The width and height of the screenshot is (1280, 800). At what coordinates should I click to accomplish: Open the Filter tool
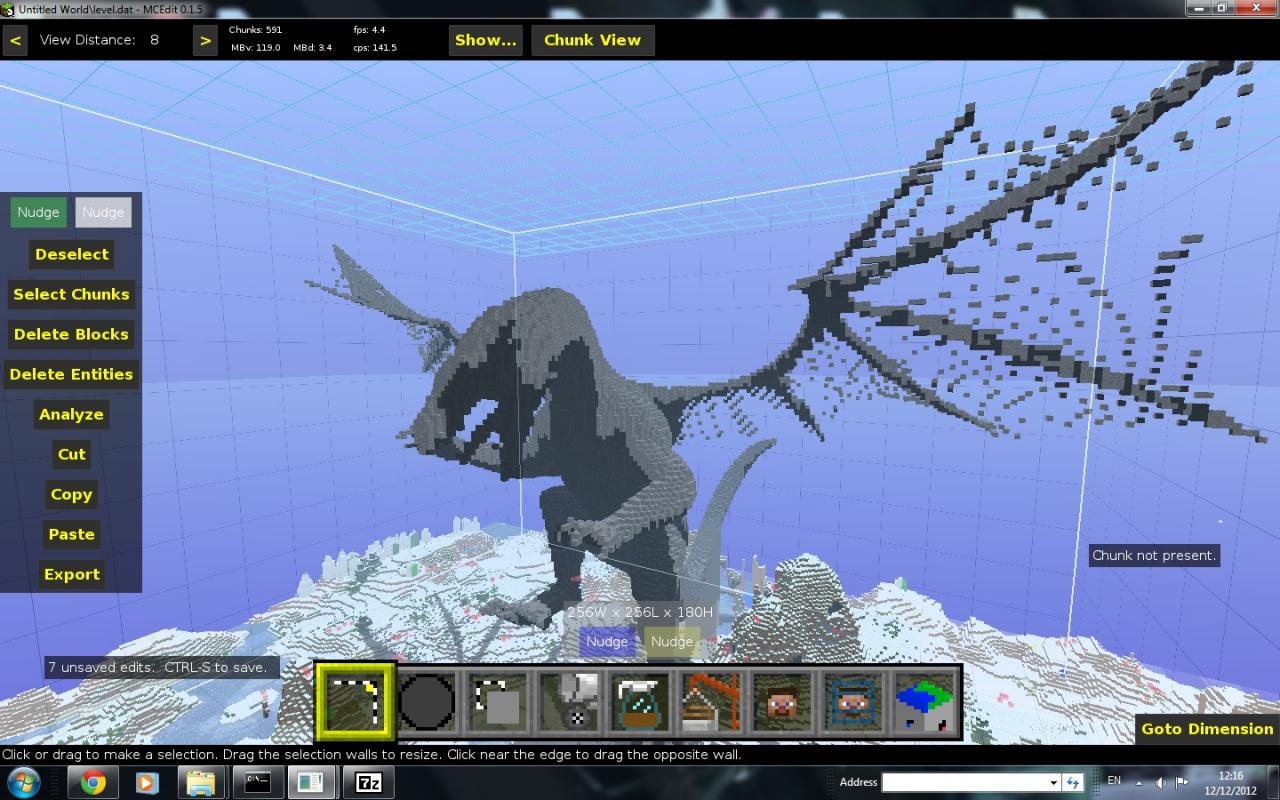[x=640, y=700]
